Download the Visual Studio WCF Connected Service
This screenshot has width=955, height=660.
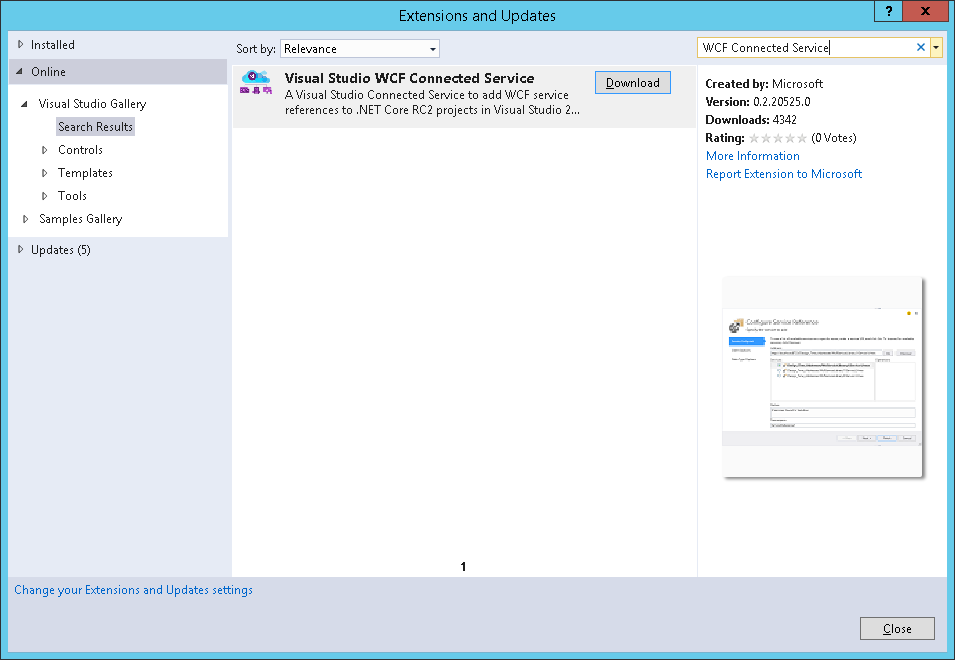[633, 83]
